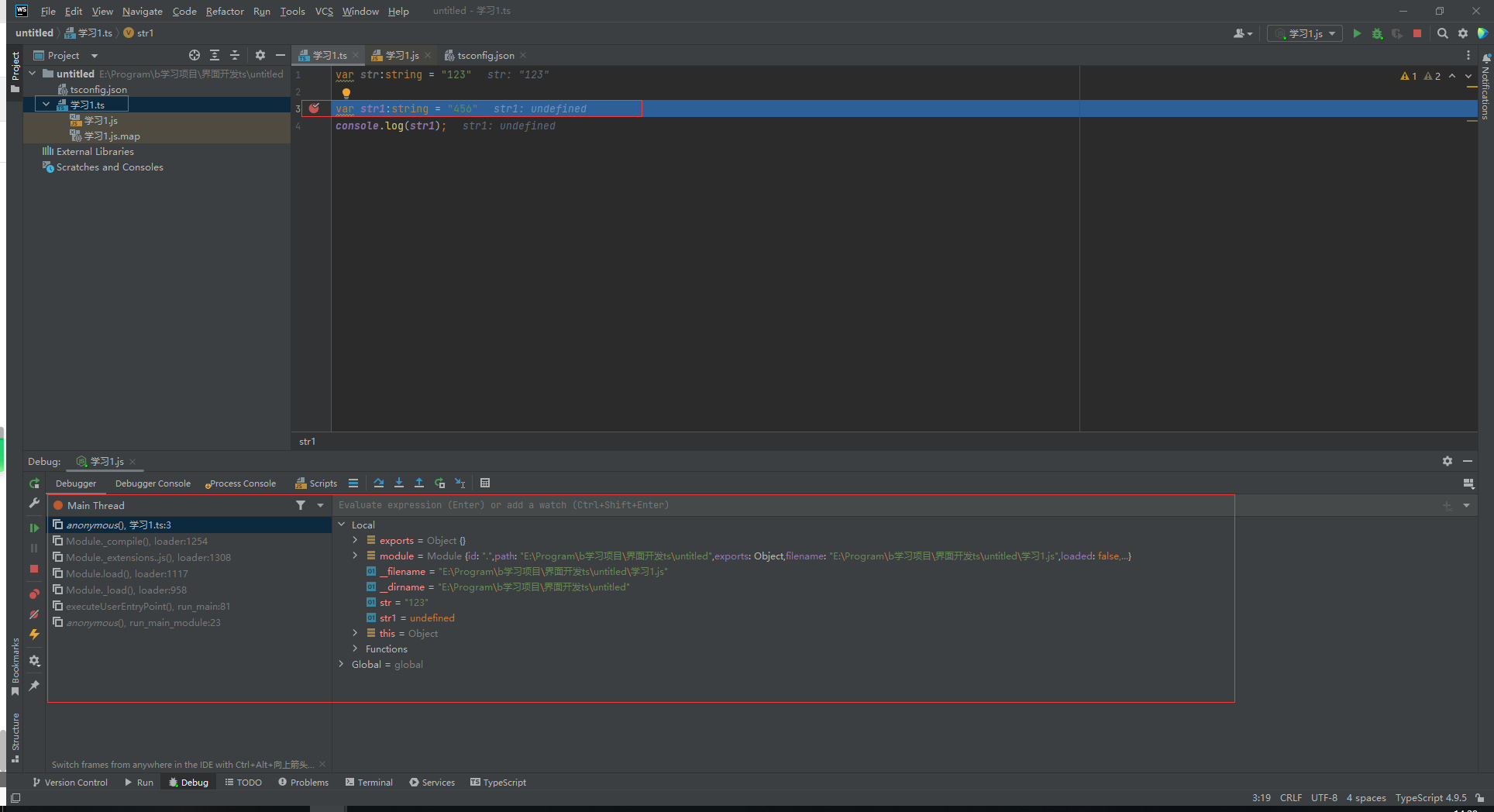Open Refactor menu
The image size is (1494, 812).
[x=225, y=11]
